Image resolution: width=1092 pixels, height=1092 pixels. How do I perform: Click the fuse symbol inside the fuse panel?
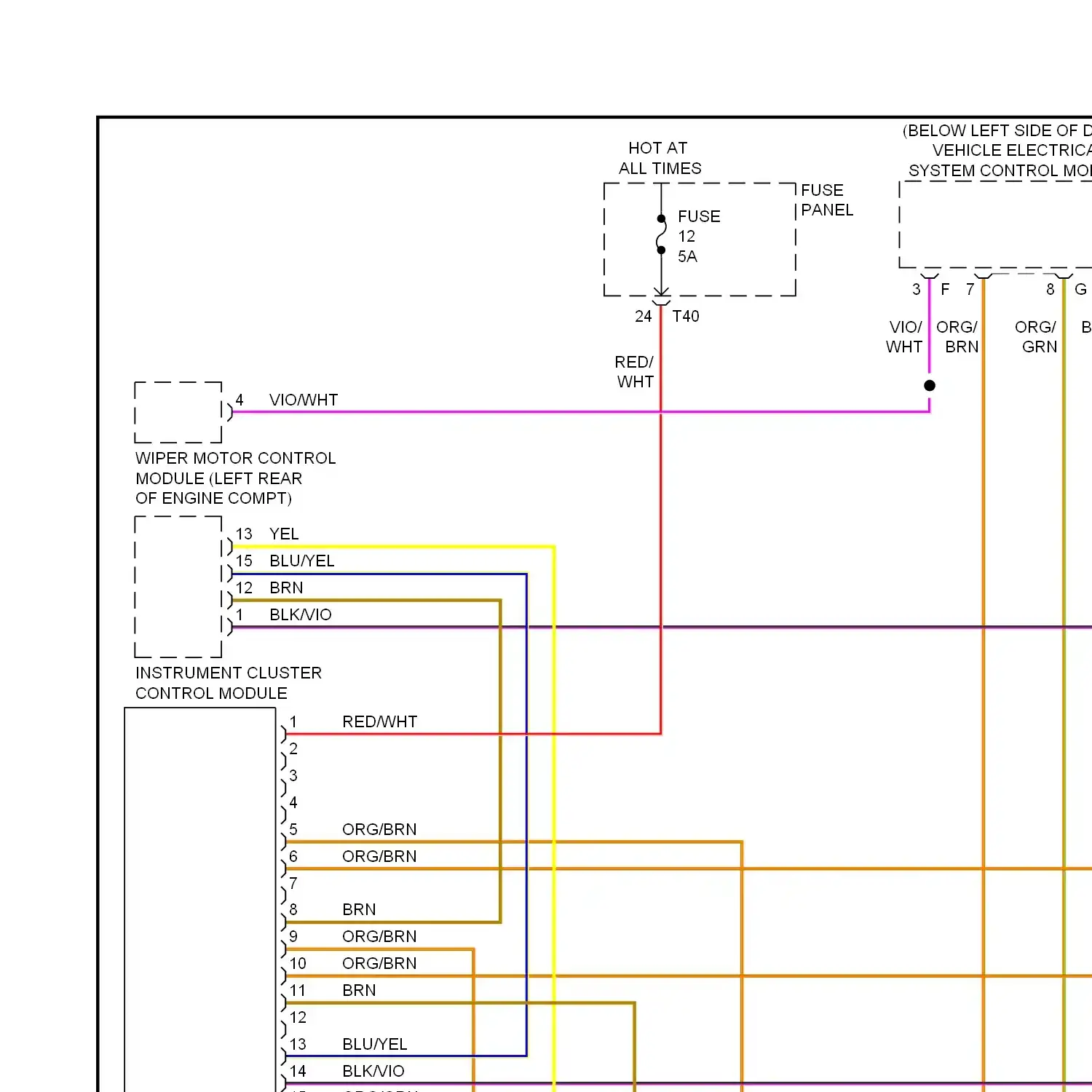[661, 234]
